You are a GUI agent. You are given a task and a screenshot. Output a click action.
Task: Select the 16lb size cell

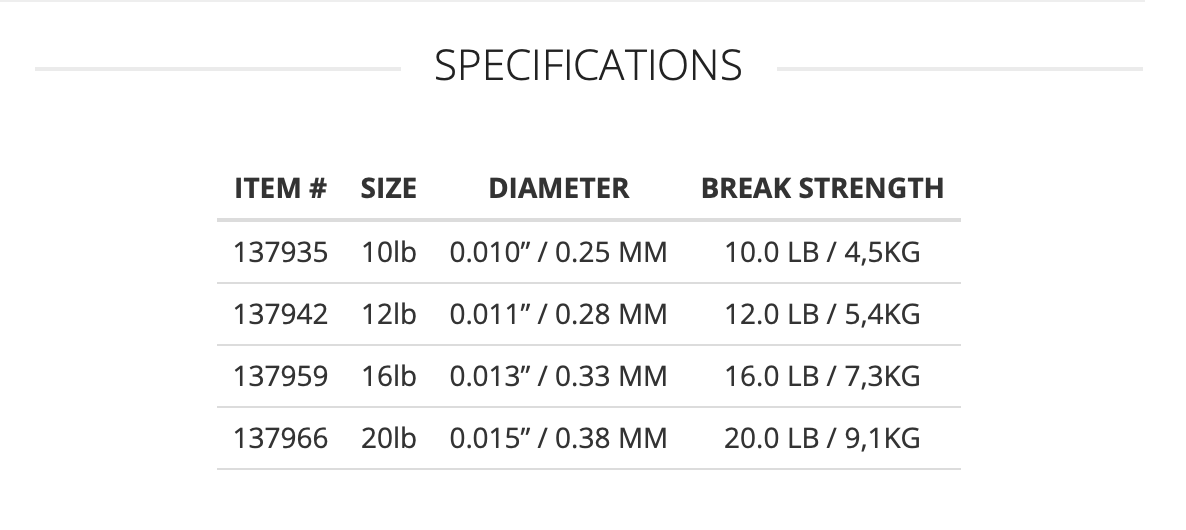tap(388, 376)
